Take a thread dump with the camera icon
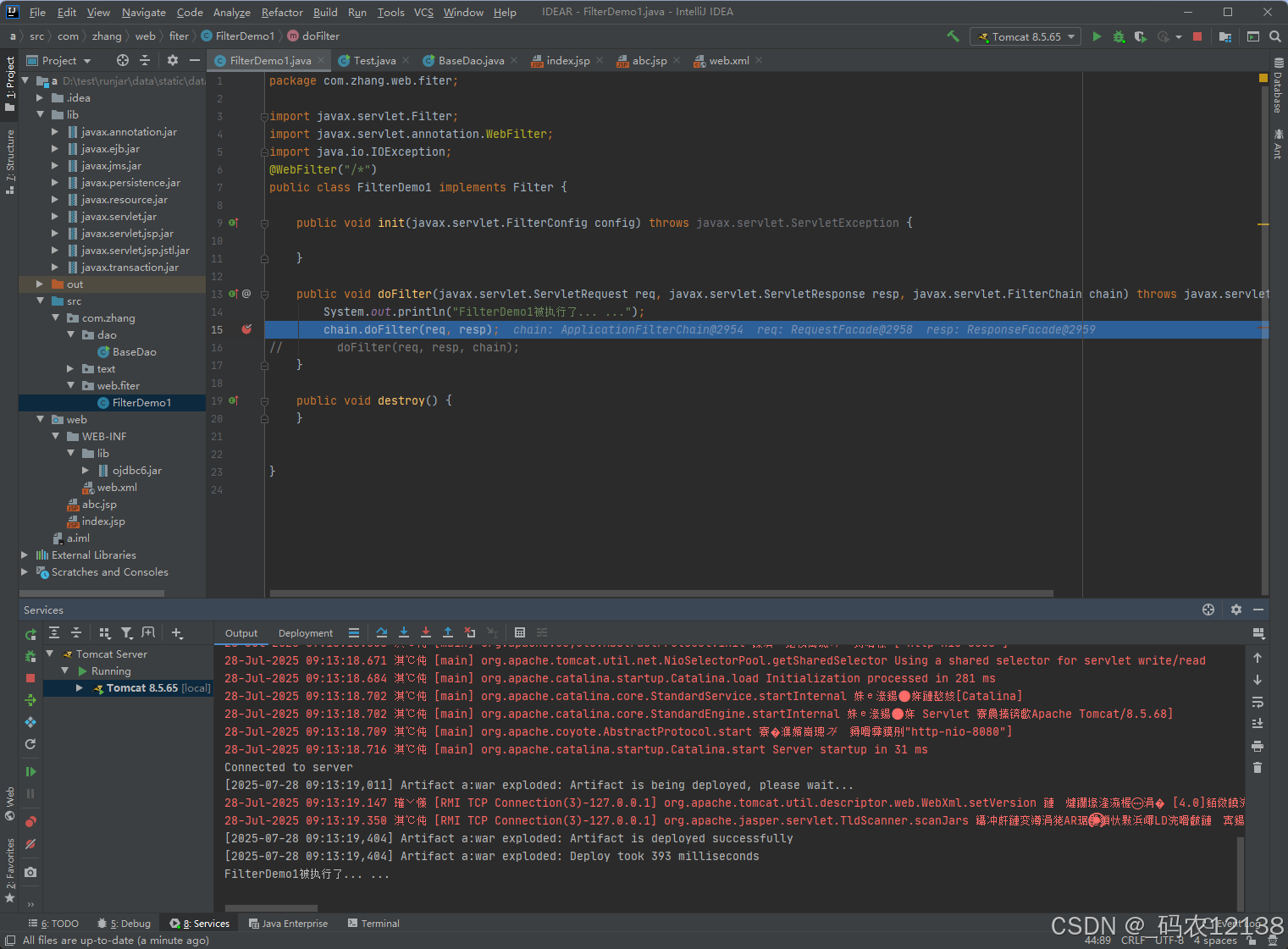This screenshot has width=1288, height=949. click(30, 872)
